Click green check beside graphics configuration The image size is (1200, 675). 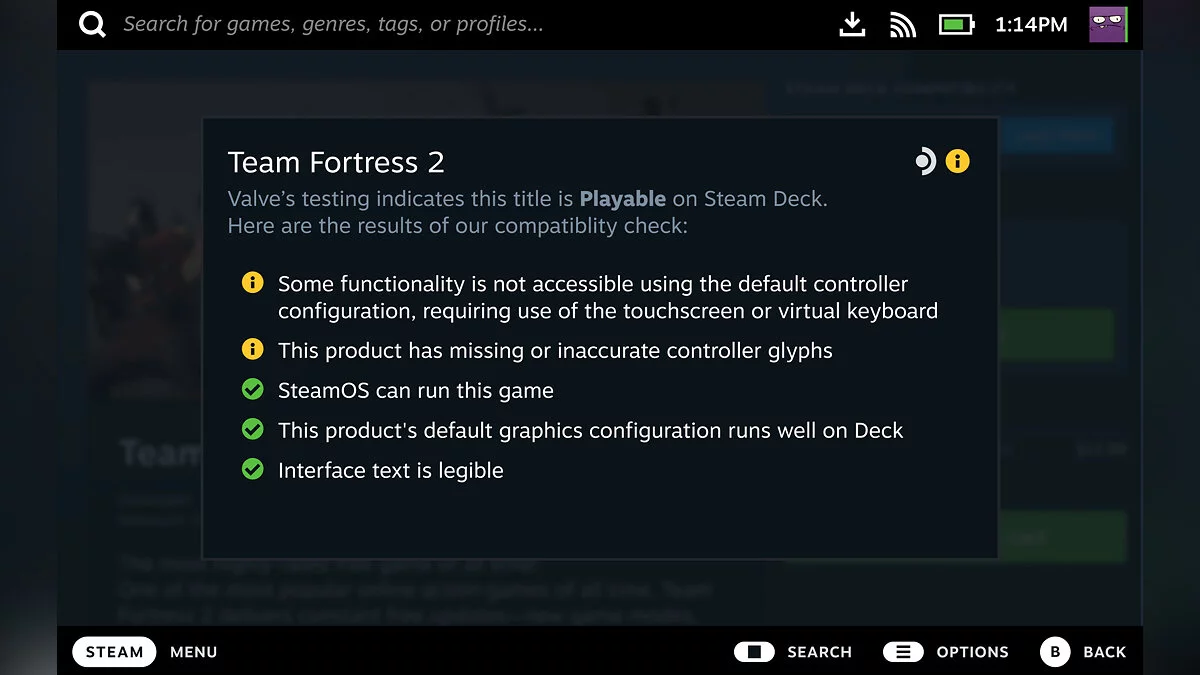(253, 429)
